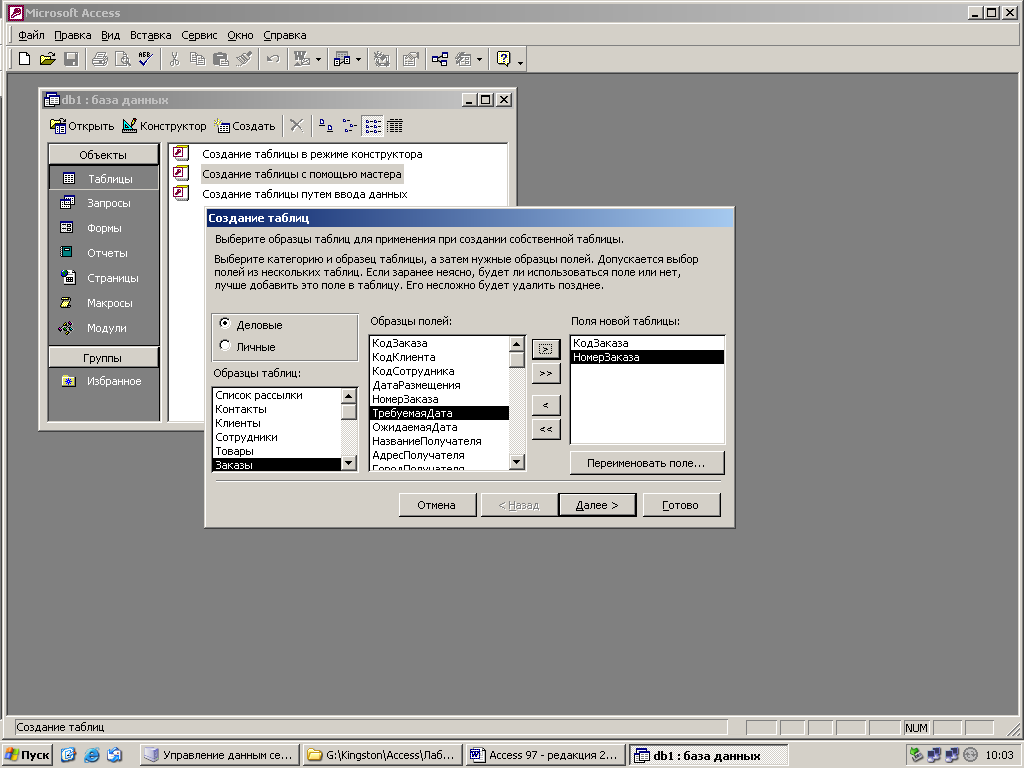The height and width of the screenshot is (768, 1024).
Task: Select Формы in the objects bar
Action: coord(104,228)
